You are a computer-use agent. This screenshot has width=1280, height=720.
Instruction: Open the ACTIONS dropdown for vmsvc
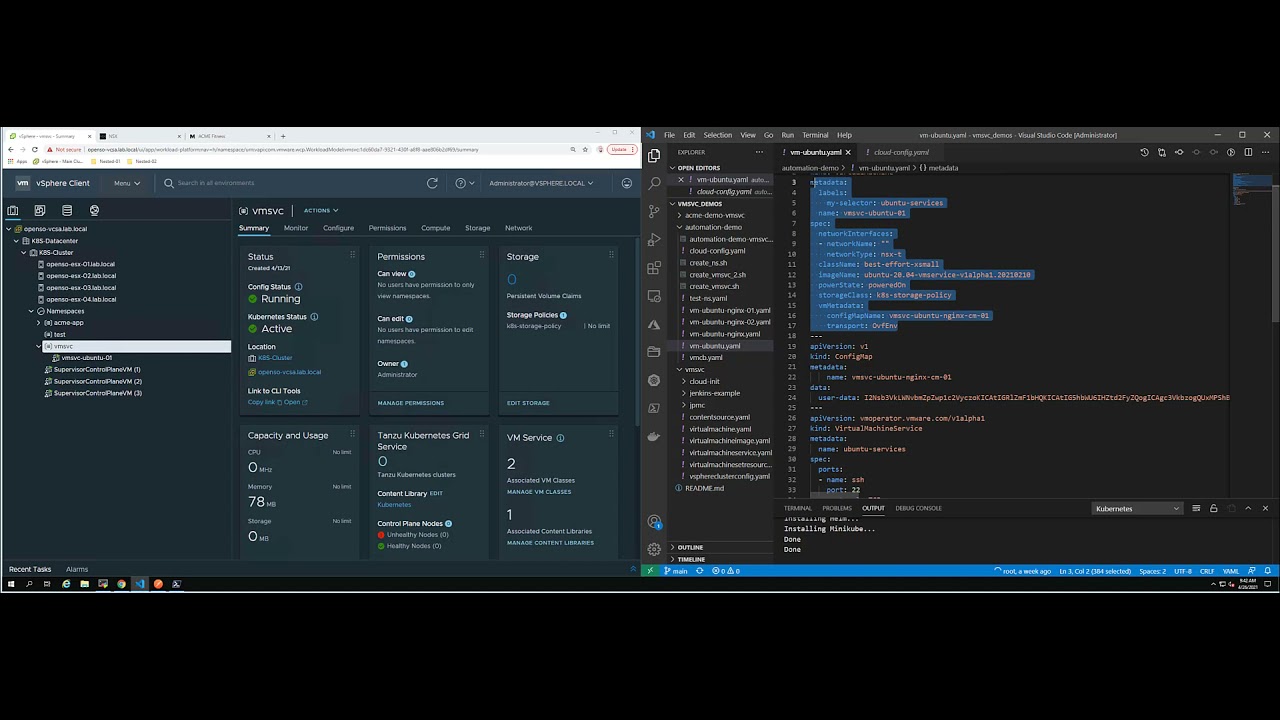(x=321, y=210)
